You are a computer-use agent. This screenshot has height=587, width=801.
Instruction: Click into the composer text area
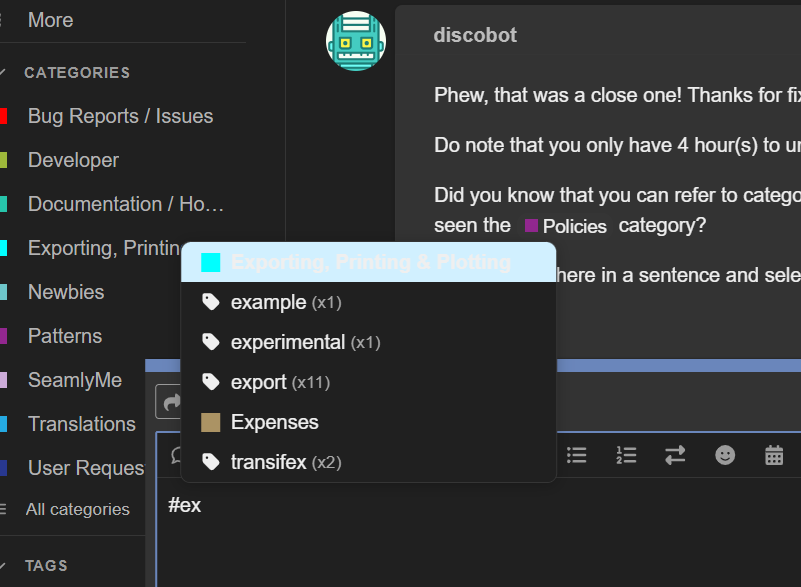tap(450, 530)
